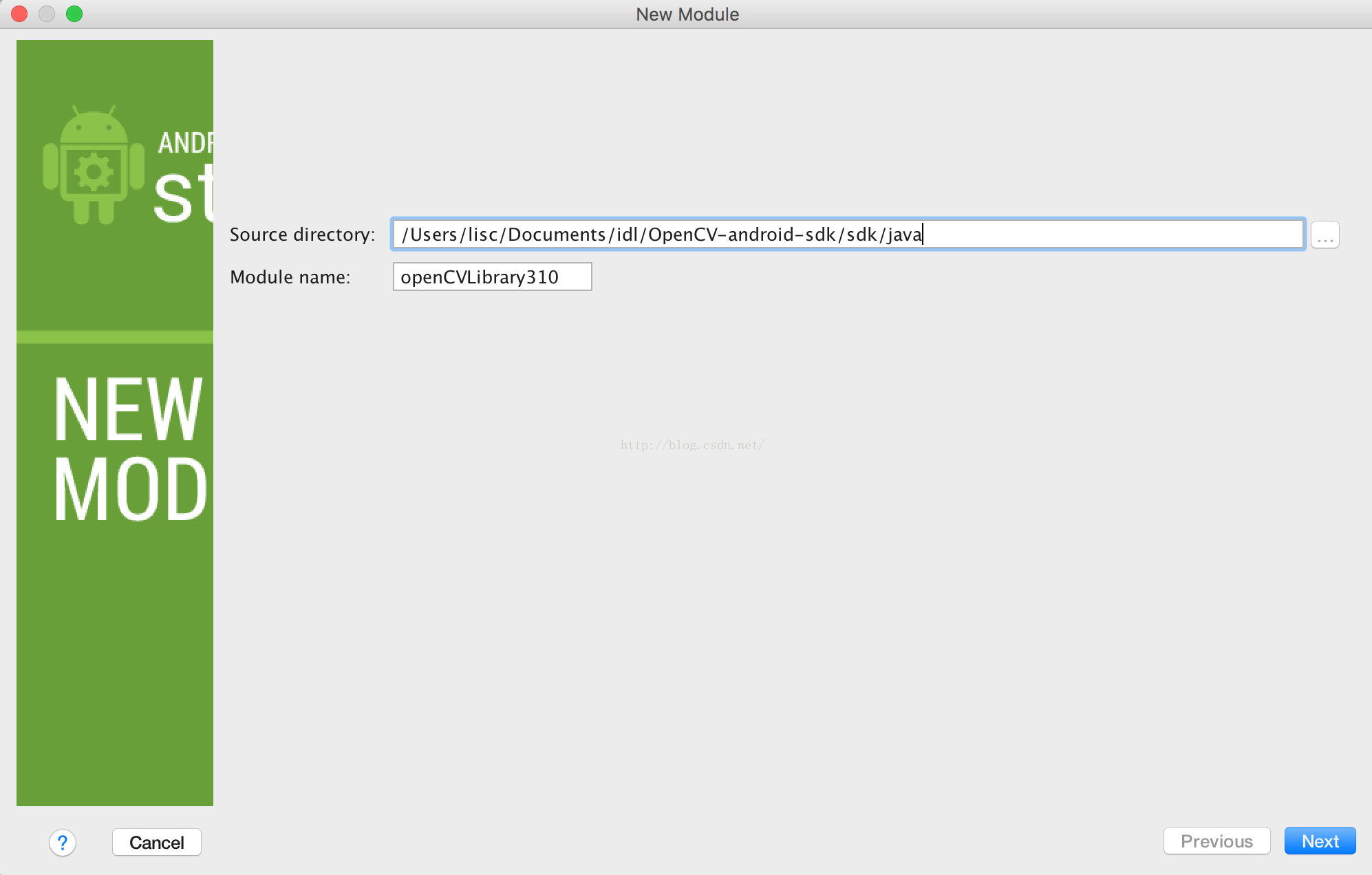Screen dimensions: 1372x875
Task: Cancel the New Module dialog
Action: [157, 843]
